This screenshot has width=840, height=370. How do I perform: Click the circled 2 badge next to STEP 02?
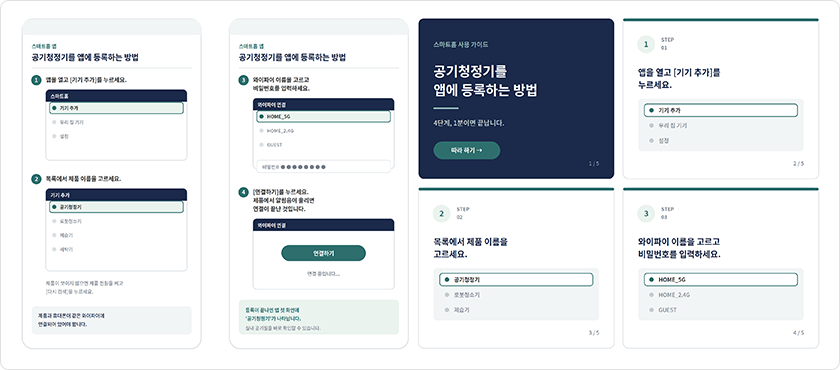[x=441, y=214]
